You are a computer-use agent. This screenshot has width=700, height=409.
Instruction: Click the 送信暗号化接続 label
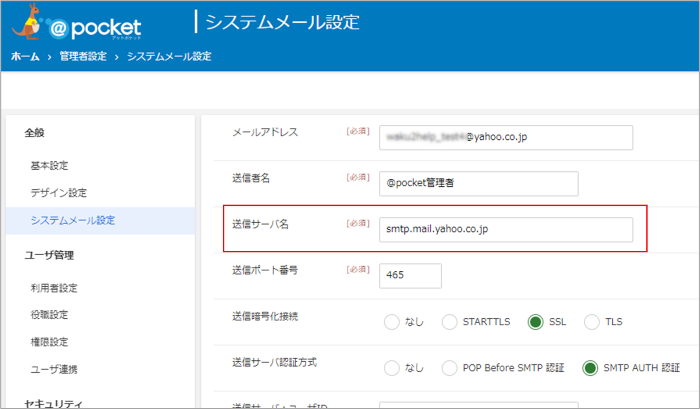(x=265, y=317)
